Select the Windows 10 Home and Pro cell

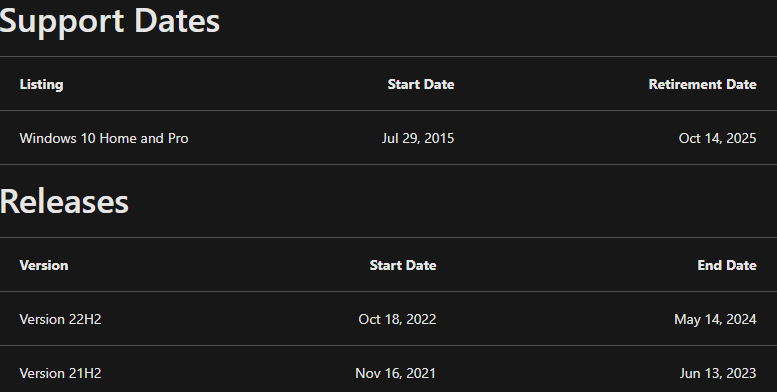(x=104, y=138)
